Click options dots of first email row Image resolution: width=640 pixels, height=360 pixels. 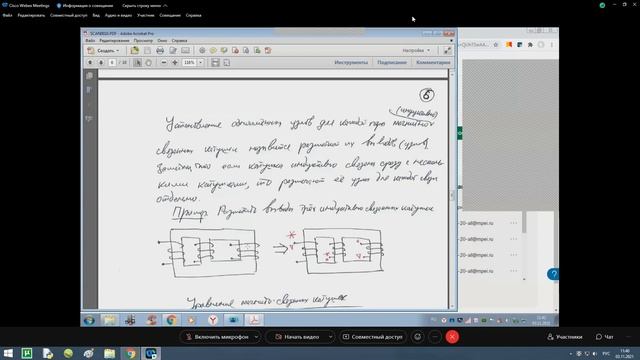tap(513, 223)
